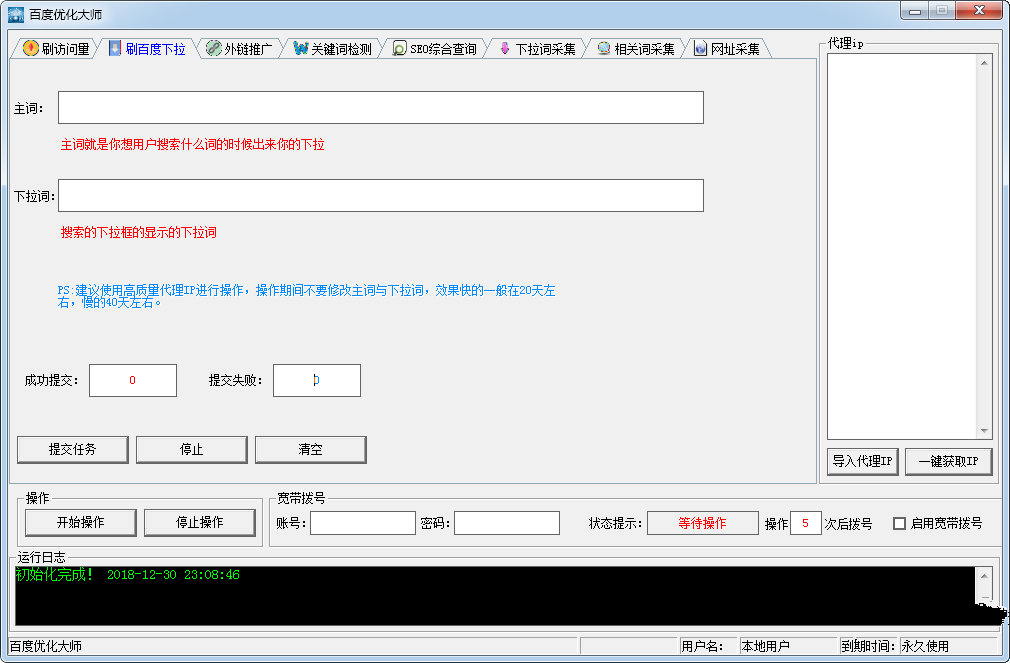Image resolution: width=1010 pixels, height=663 pixels.
Task: Click the 清空 button
Action: click(x=310, y=450)
